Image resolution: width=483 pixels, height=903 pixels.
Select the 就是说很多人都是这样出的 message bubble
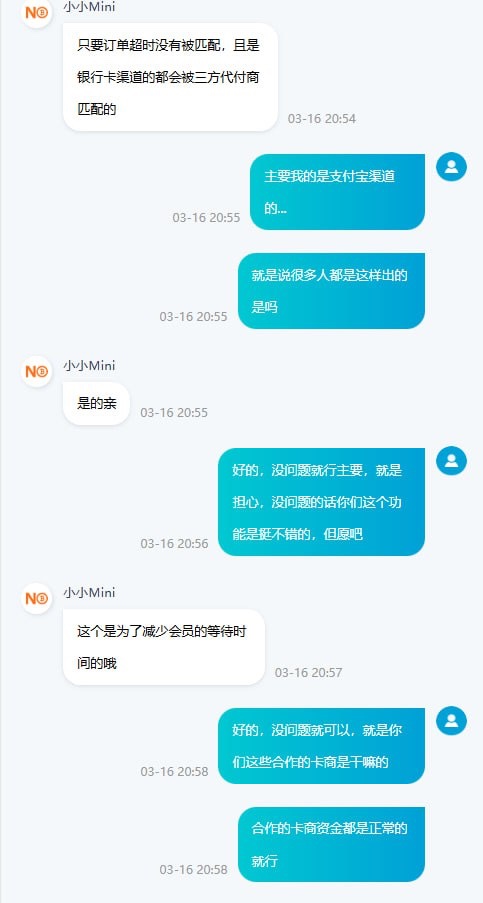(331, 291)
